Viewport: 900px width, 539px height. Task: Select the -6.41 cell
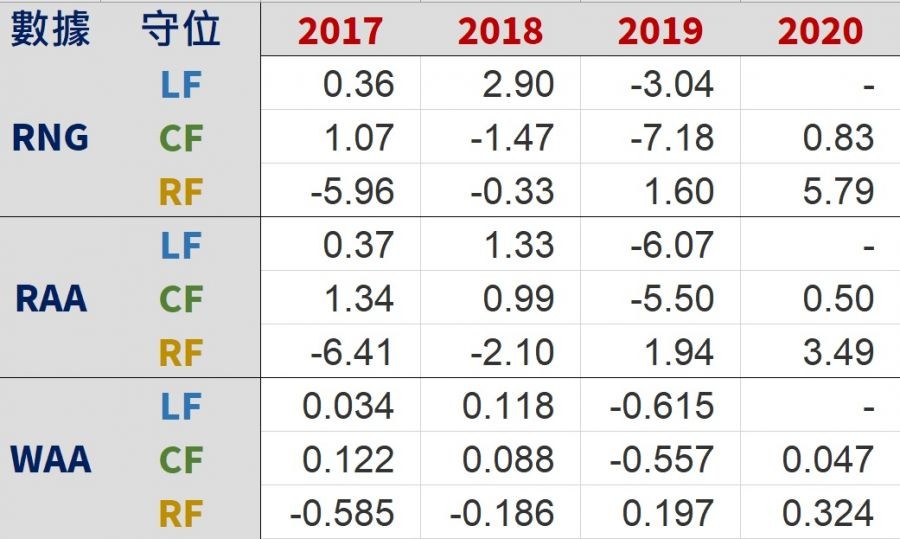coord(352,352)
